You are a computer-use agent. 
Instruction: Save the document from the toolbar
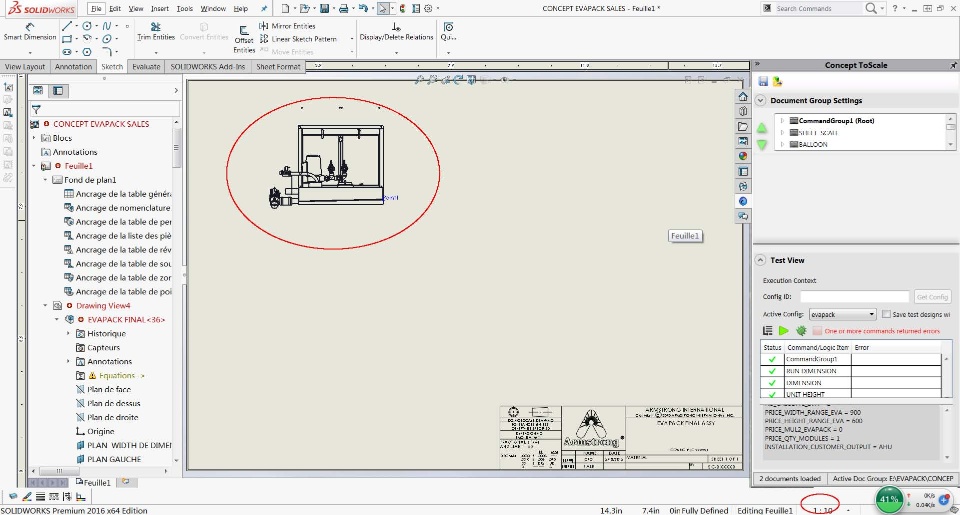[324, 9]
